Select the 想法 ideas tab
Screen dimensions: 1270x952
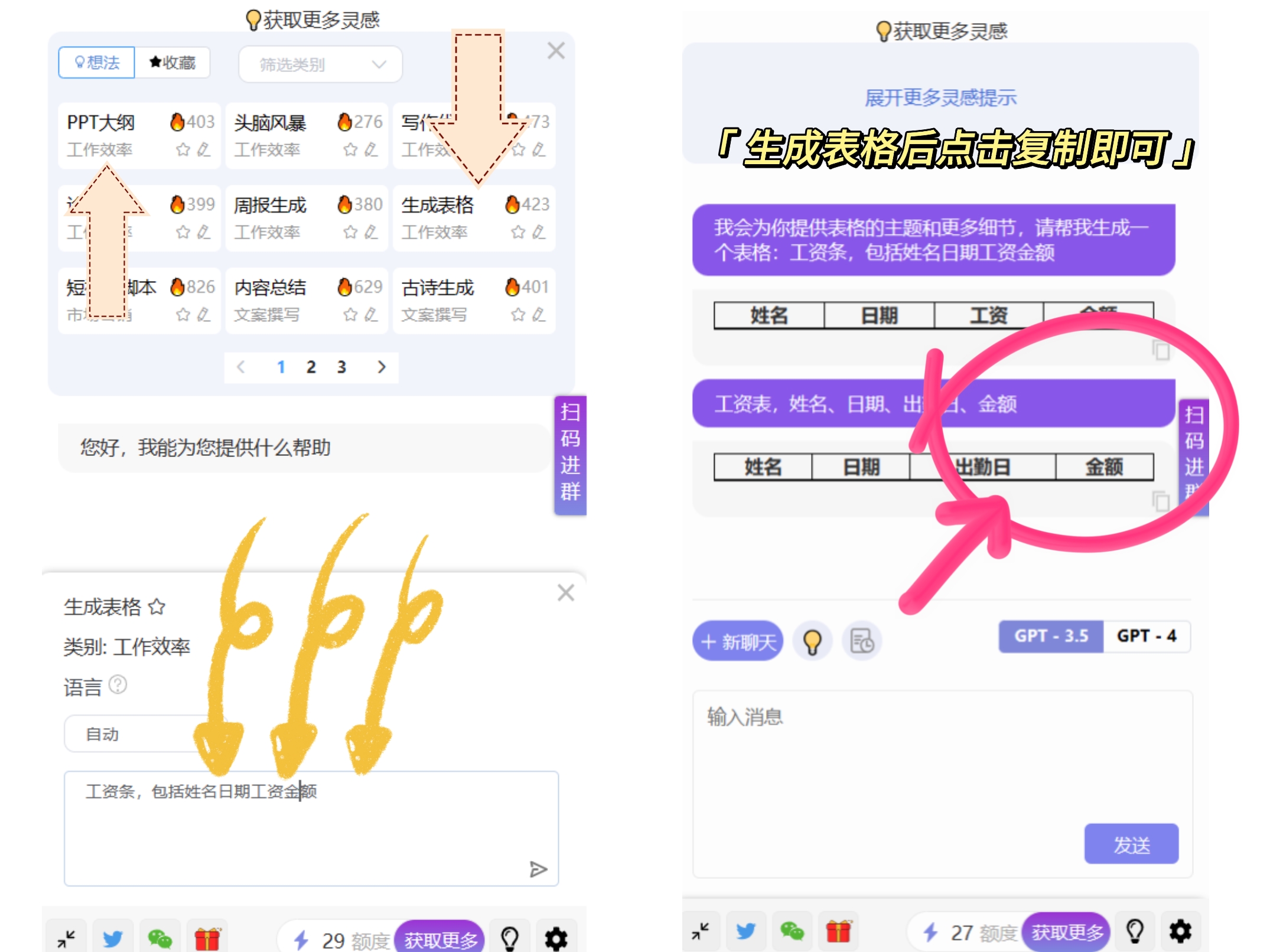click(x=97, y=63)
